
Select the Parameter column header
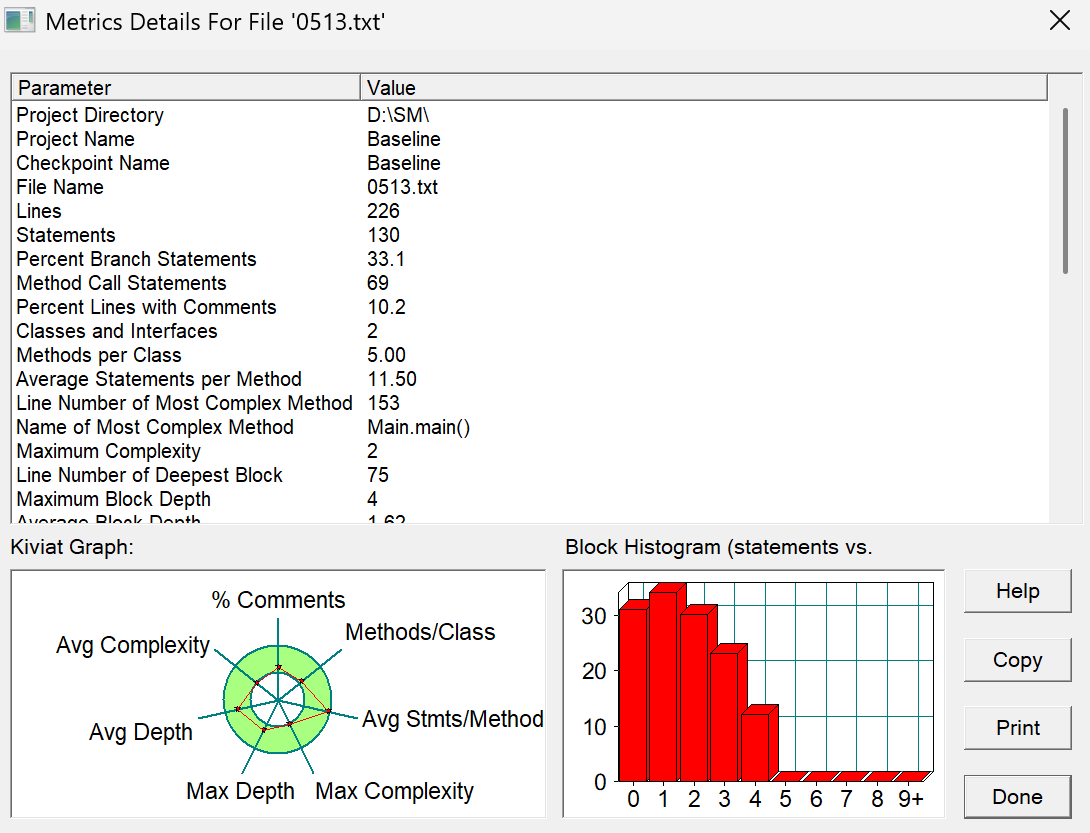tap(186, 88)
